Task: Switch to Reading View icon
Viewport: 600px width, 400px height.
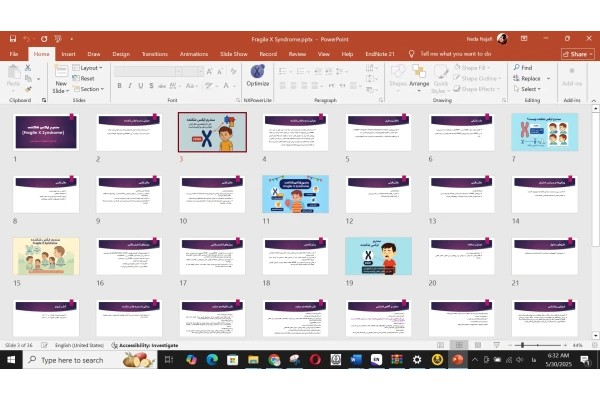Action: 478,345
